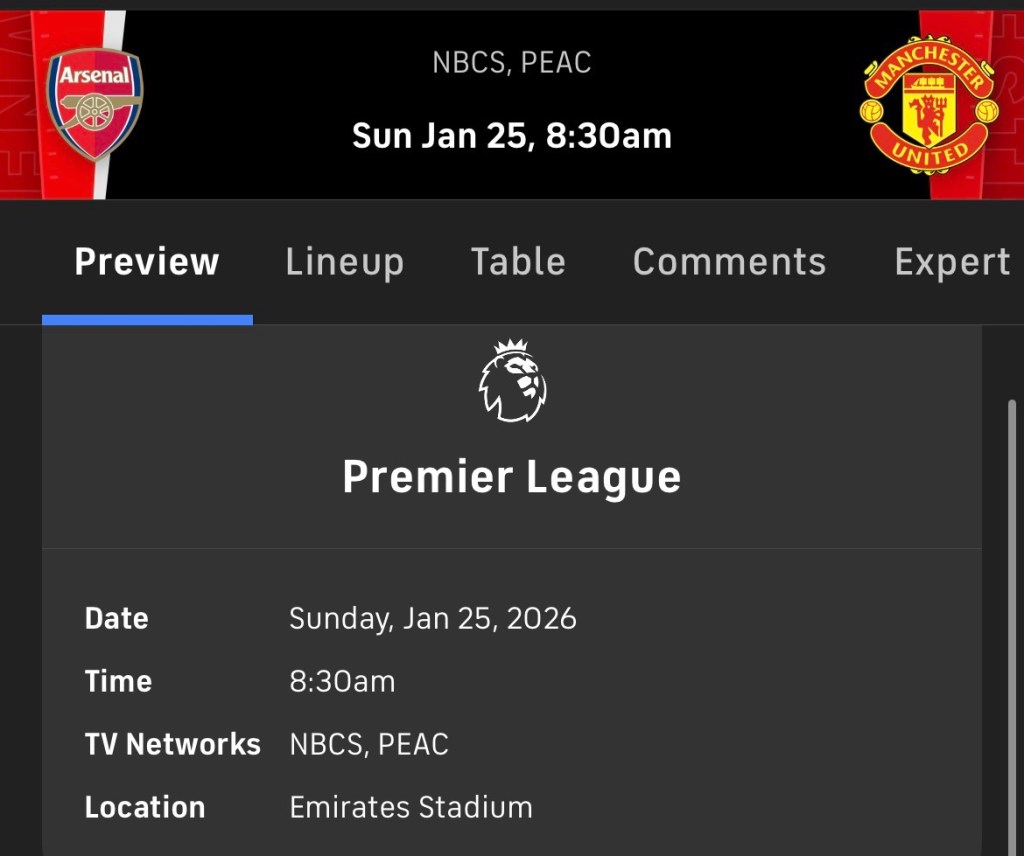This screenshot has width=1024, height=856.
Task: Click the TV Networks label
Action: tap(172, 744)
